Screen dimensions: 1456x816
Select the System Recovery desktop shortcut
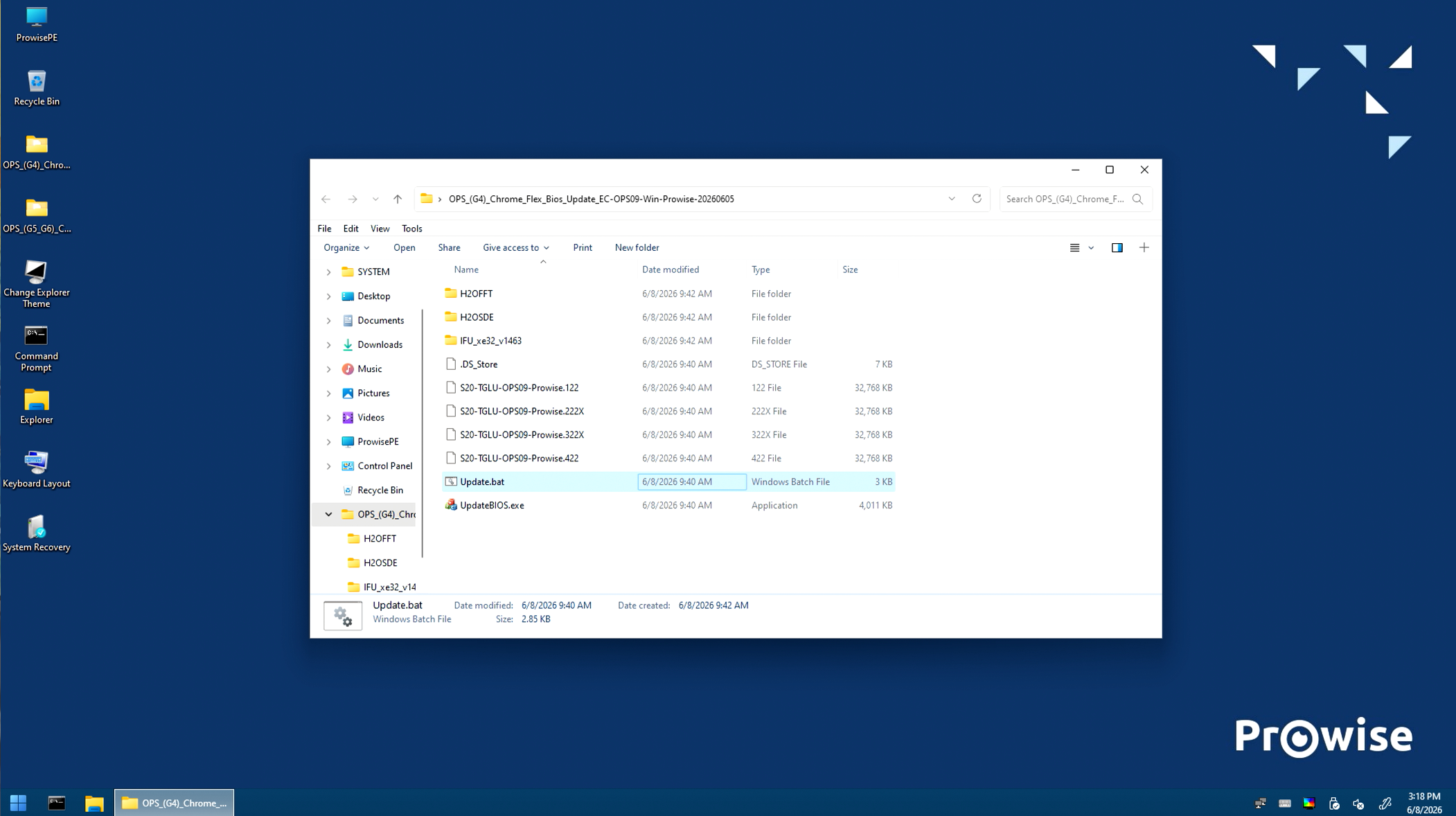point(36,533)
